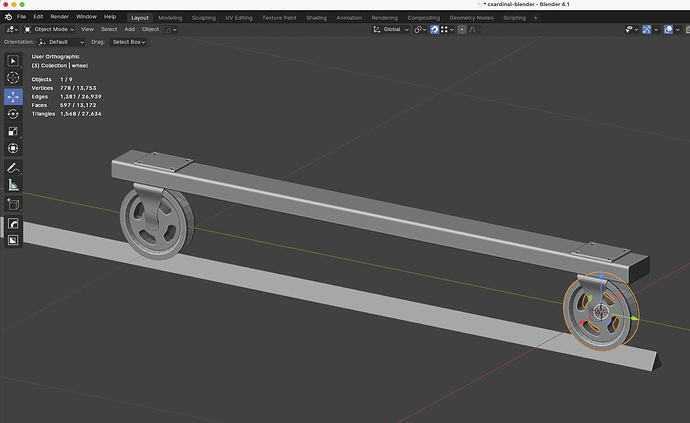690x423 pixels.
Task: Open the Drag Select Box dropdown
Action: (128, 42)
